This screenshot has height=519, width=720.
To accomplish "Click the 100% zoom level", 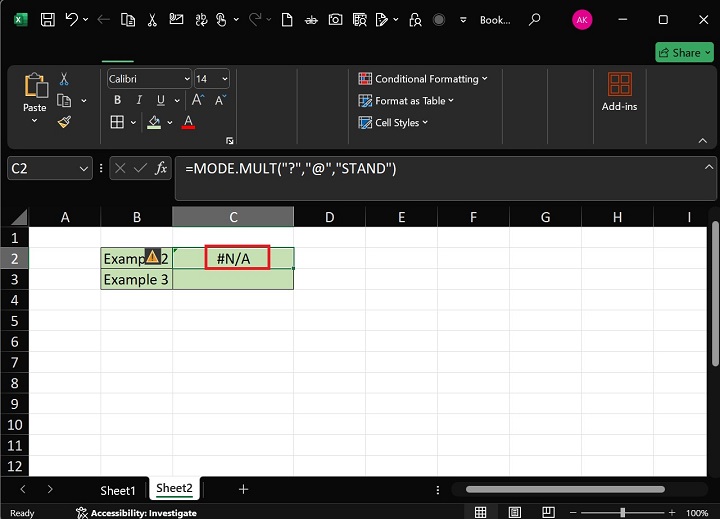I will [697, 513].
